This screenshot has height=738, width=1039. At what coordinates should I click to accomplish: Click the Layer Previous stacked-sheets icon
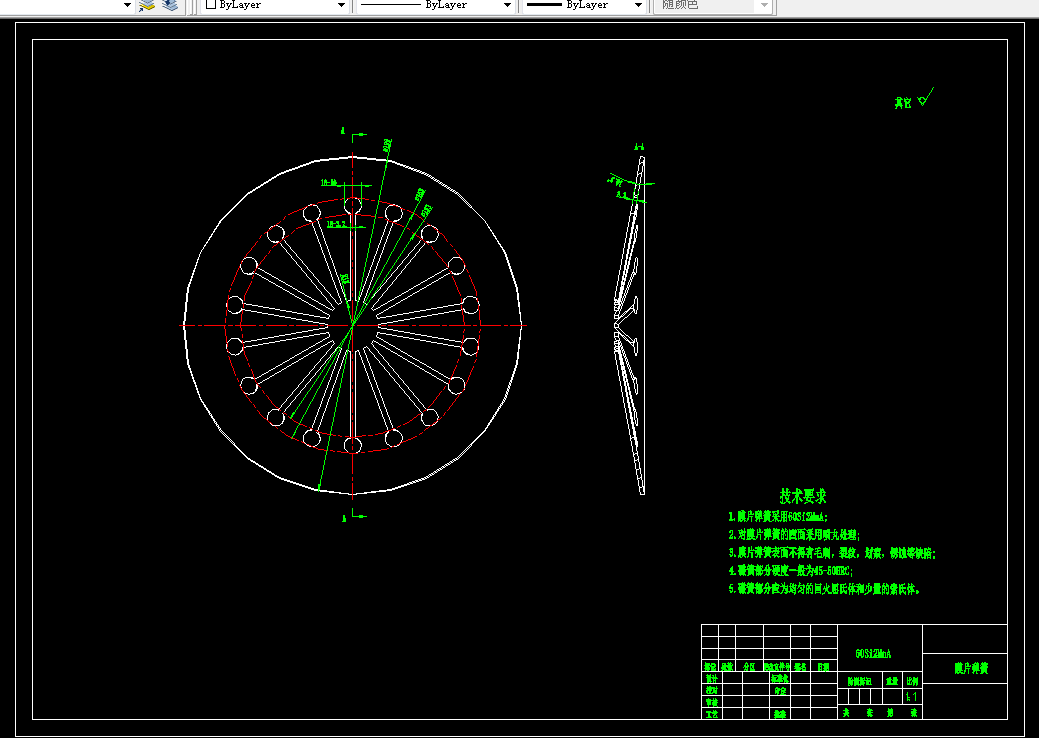(170, 5)
